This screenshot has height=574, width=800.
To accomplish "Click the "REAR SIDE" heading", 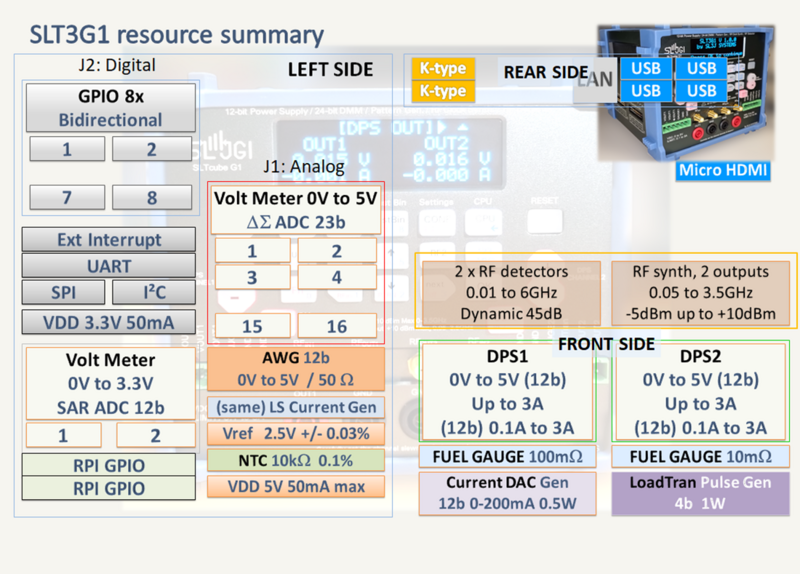I will click(x=546, y=72).
